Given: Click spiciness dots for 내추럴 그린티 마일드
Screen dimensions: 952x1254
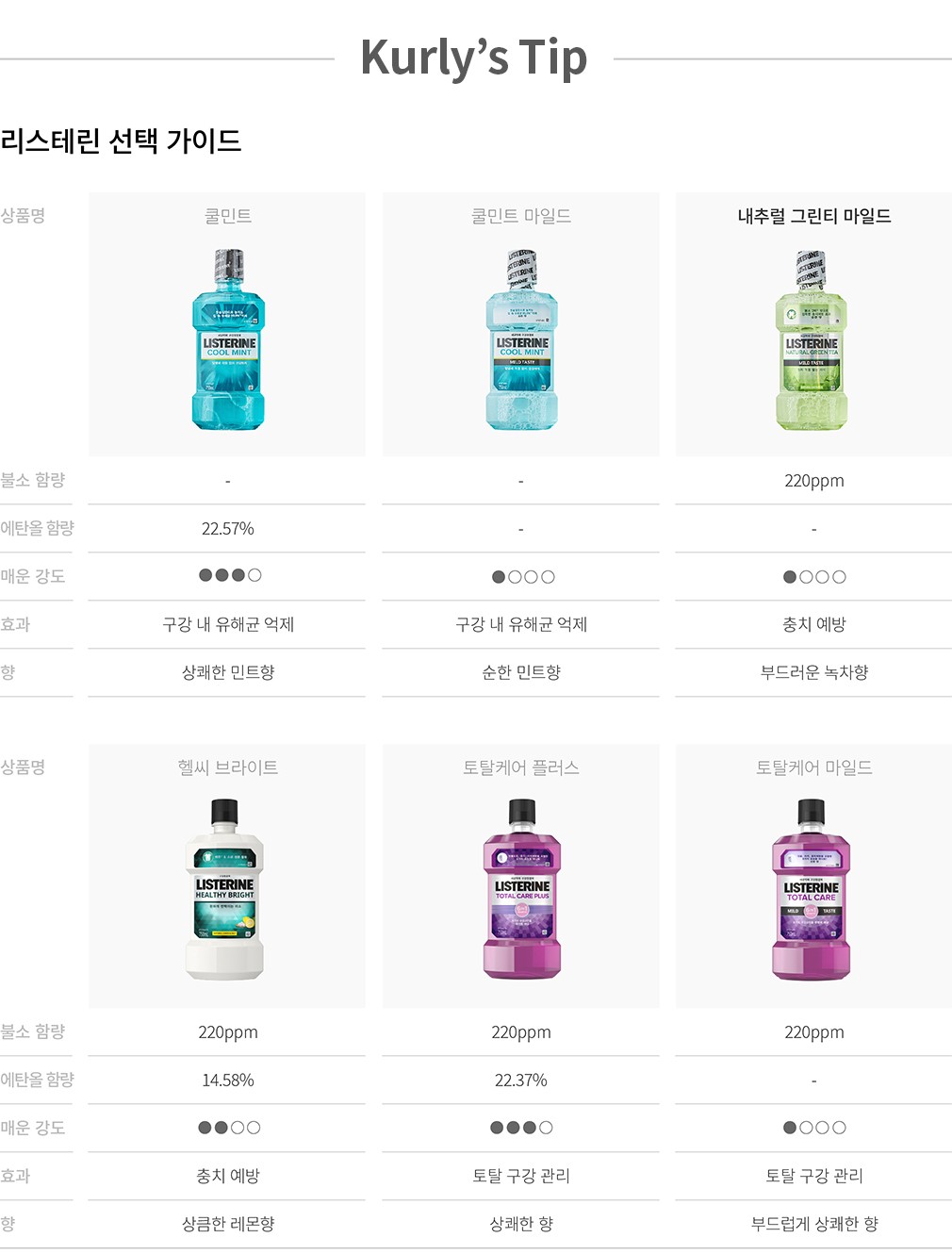Looking at the screenshot, I should point(814,577).
